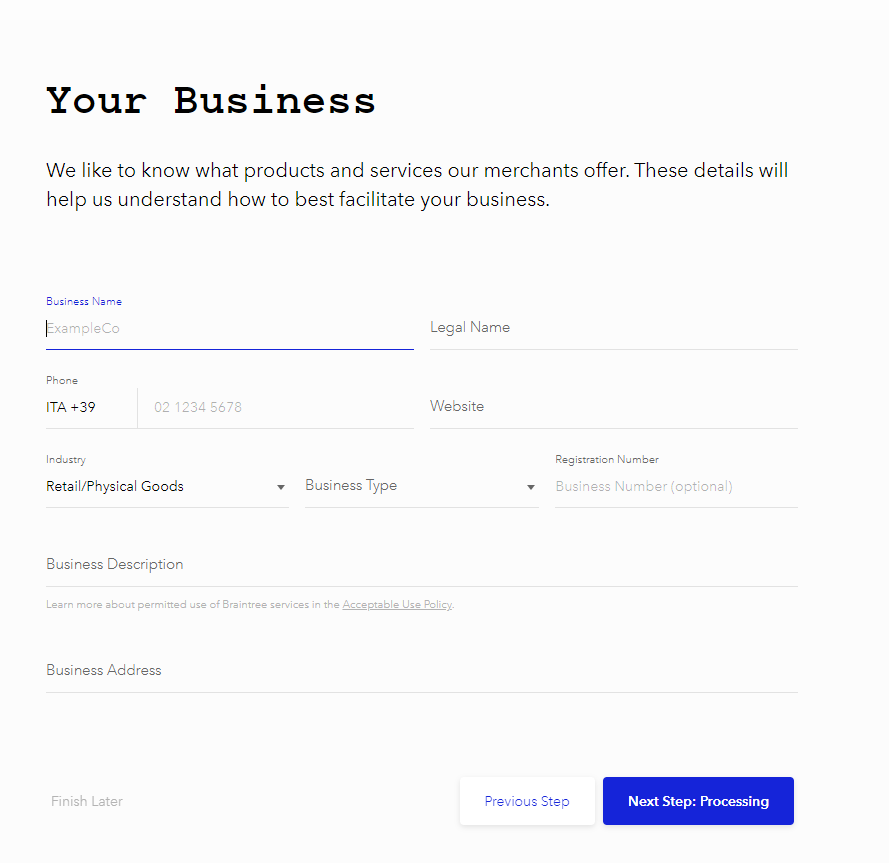Click the "Your Business" heading
The width and height of the screenshot is (889, 863).
[211, 101]
